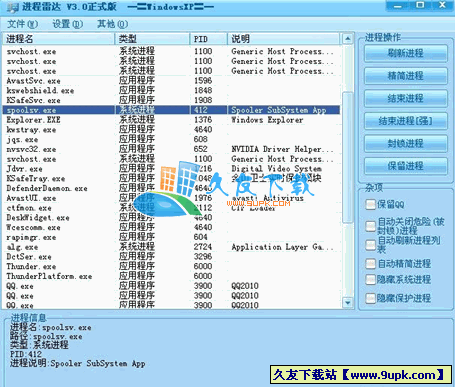Screen dimensions: 455x387
Task: Click the process list vertical scrollbar thumb
Action: click(x=348, y=157)
